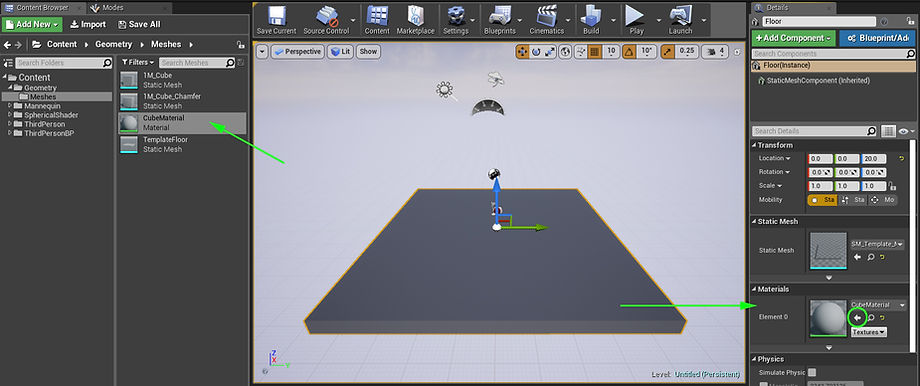The image size is (920, 386).
Task: Set Mobility to Stationary
Action: pyautogui.click(x=853, y=200)
